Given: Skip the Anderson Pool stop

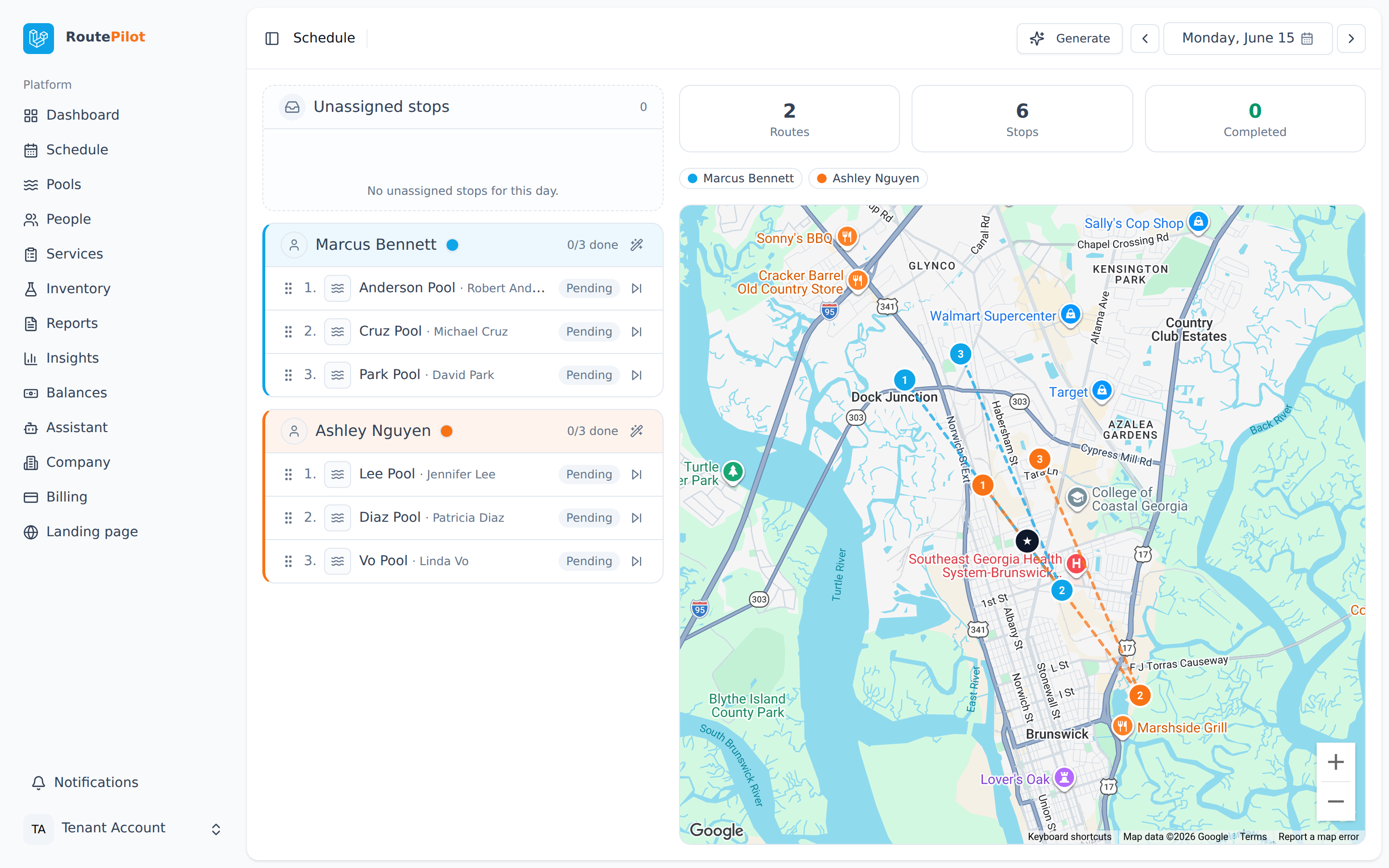Looking at the screenshot, I should click(x=637, y=288).
